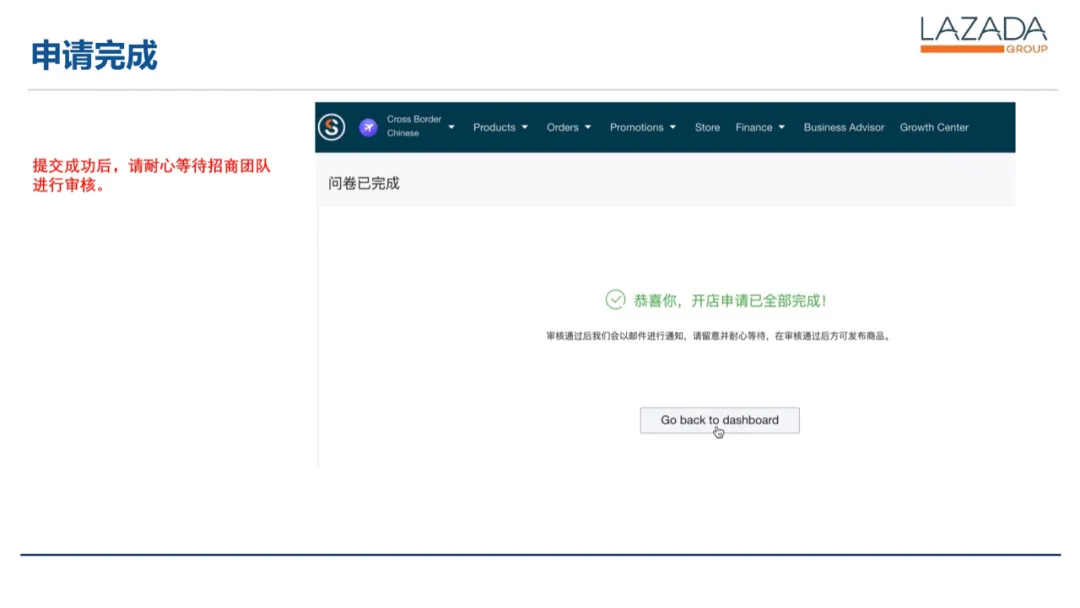The width and height of the screenshot is (1080, 608).
Task: Click the red instruction text on the left
Action: 152,176
